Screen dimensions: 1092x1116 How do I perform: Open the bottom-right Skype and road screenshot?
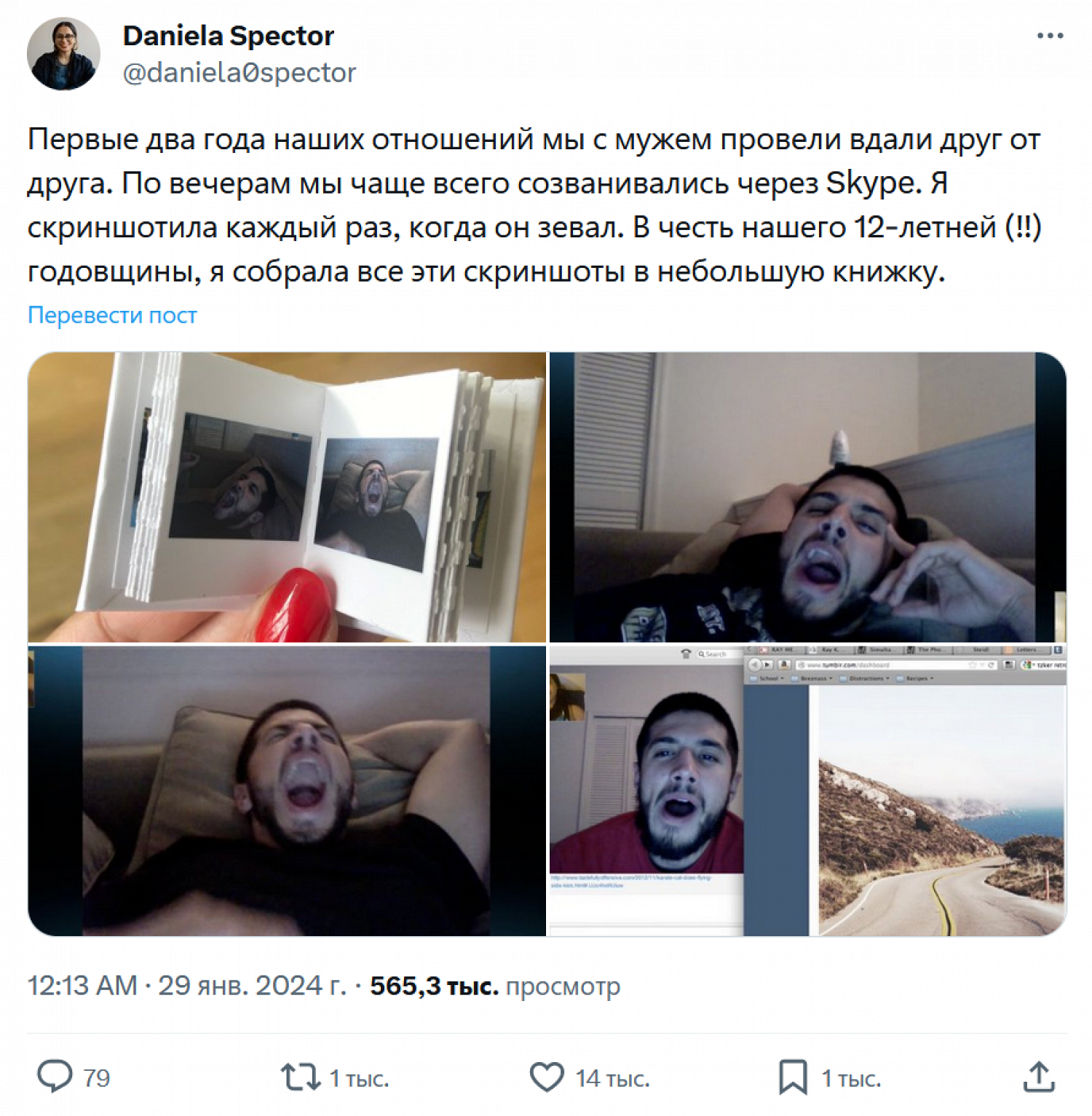808,791
